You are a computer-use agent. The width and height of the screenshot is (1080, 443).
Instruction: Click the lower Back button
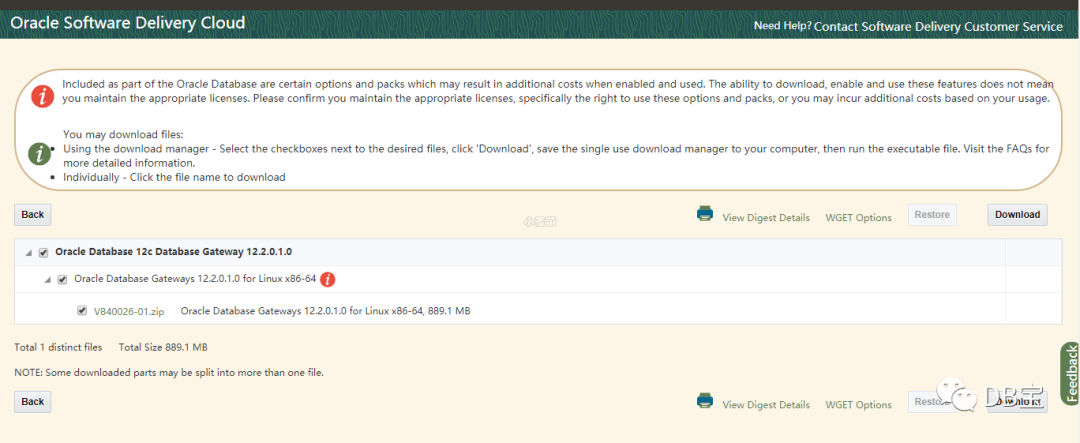point(32,402)
